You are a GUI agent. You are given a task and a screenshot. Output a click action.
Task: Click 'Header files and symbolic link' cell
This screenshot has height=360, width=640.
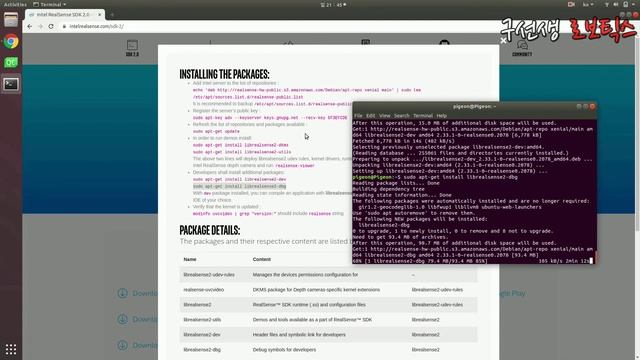(299, 335)
